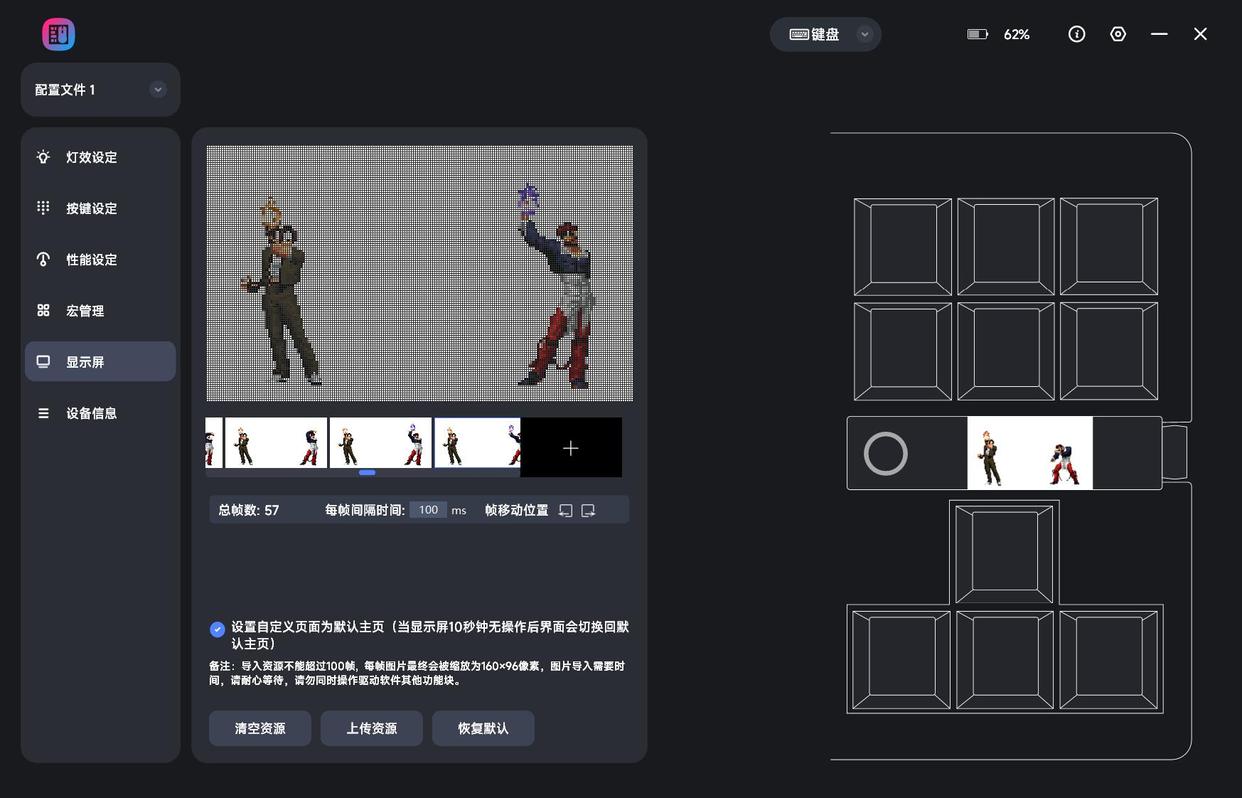Click the info icon in title bar
This screenshot has height=798, width=1242.
pos(1076,34)
